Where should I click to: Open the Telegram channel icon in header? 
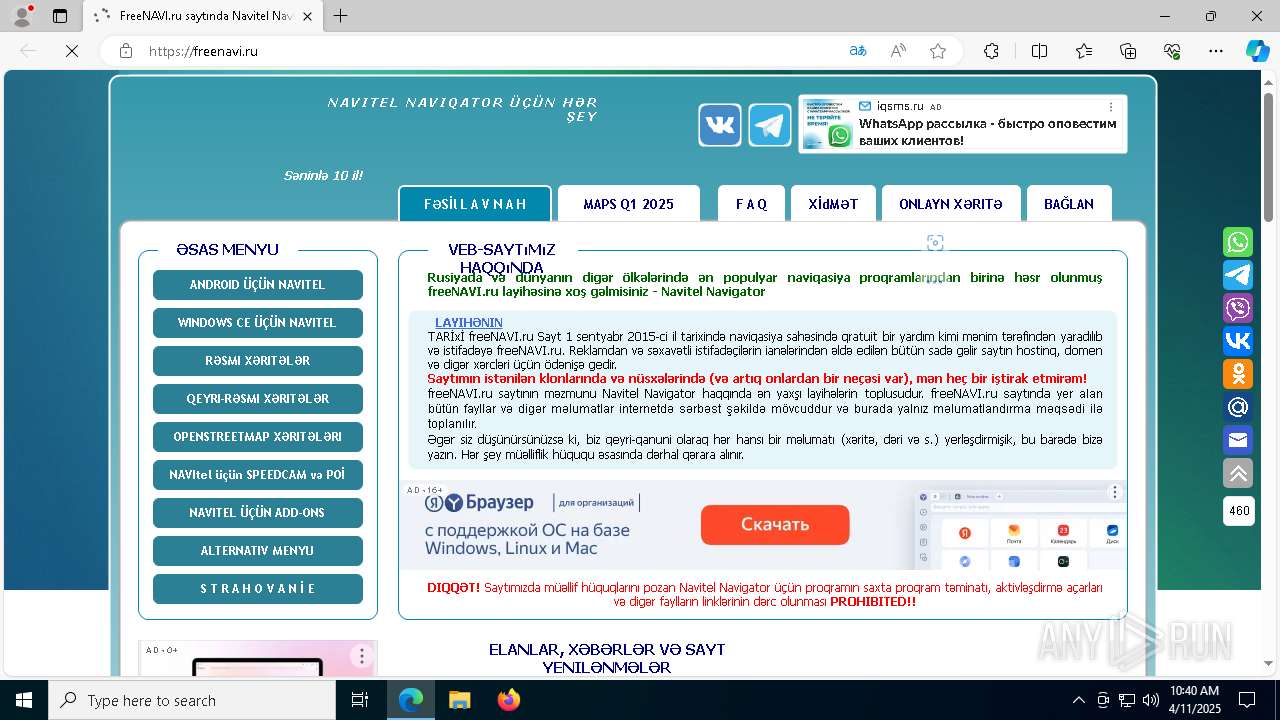tap(770, 125)
